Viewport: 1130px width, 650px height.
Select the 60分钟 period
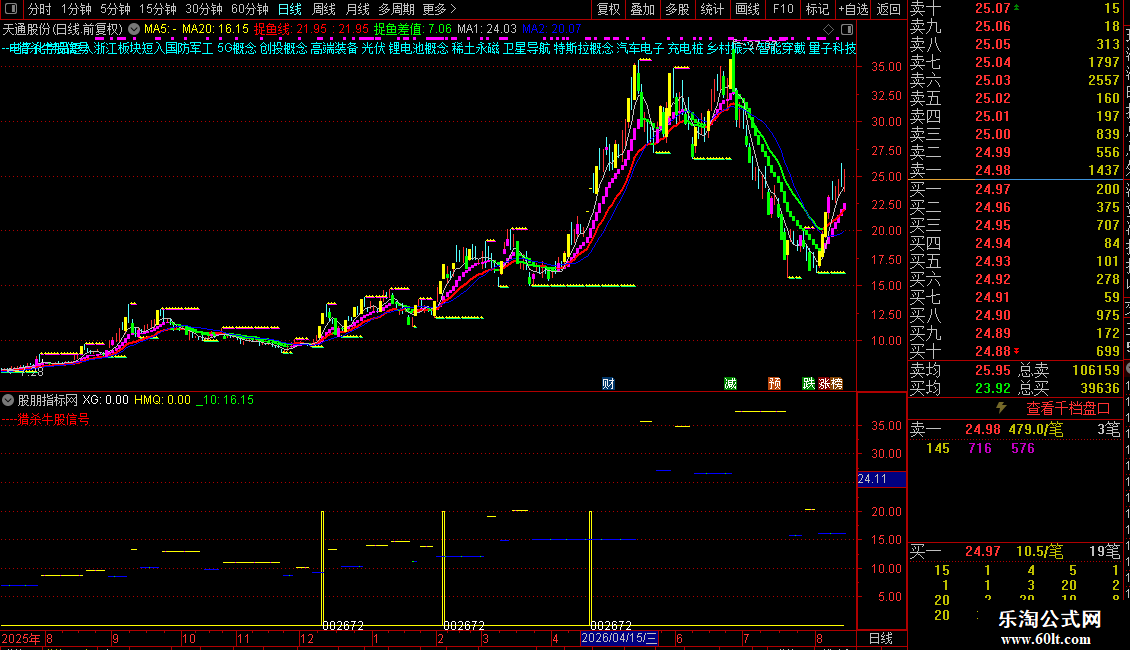249,9
